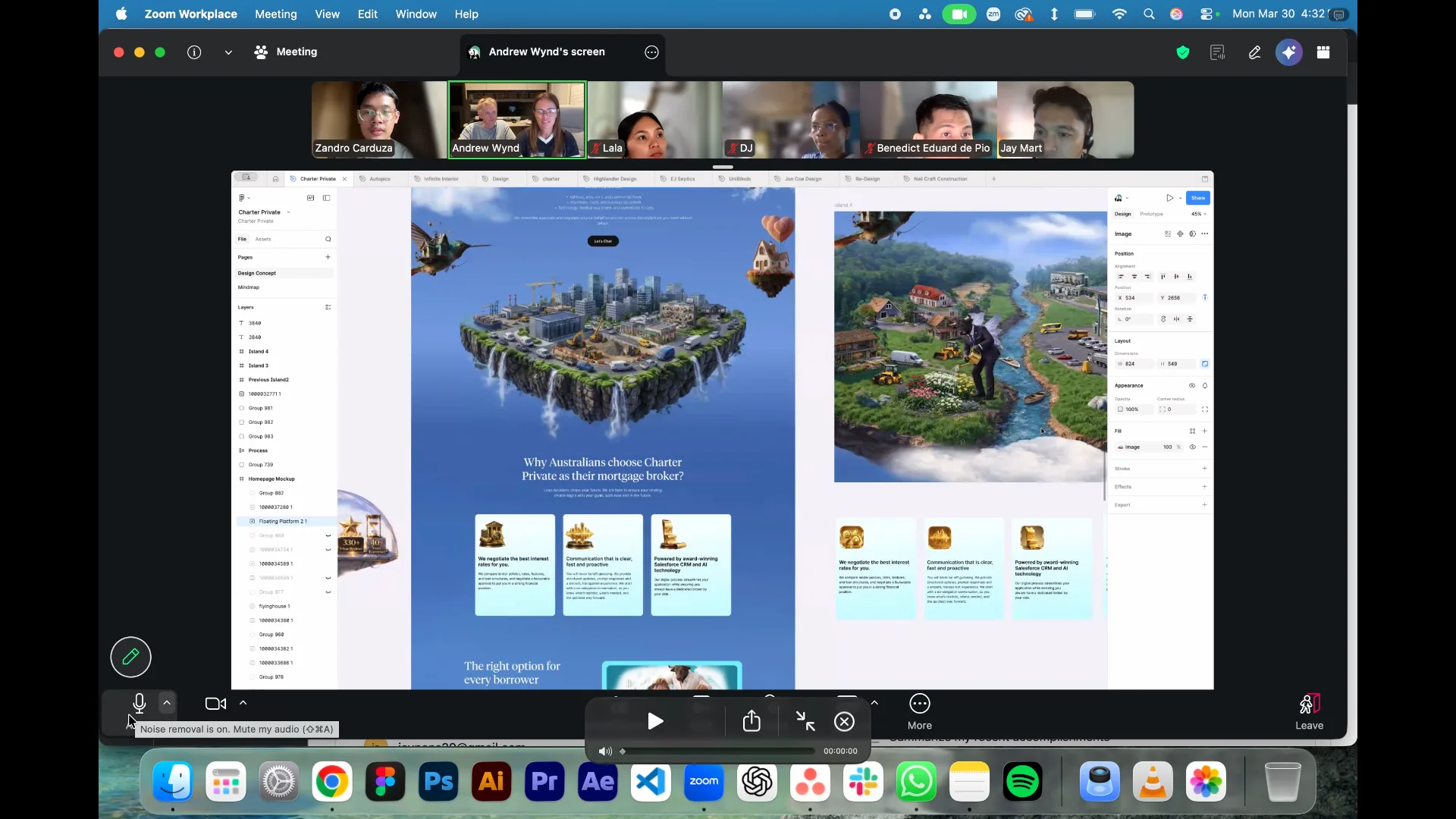
Task: Switch to the Prototype tab in Figma
Action: tap(1151, 215)
